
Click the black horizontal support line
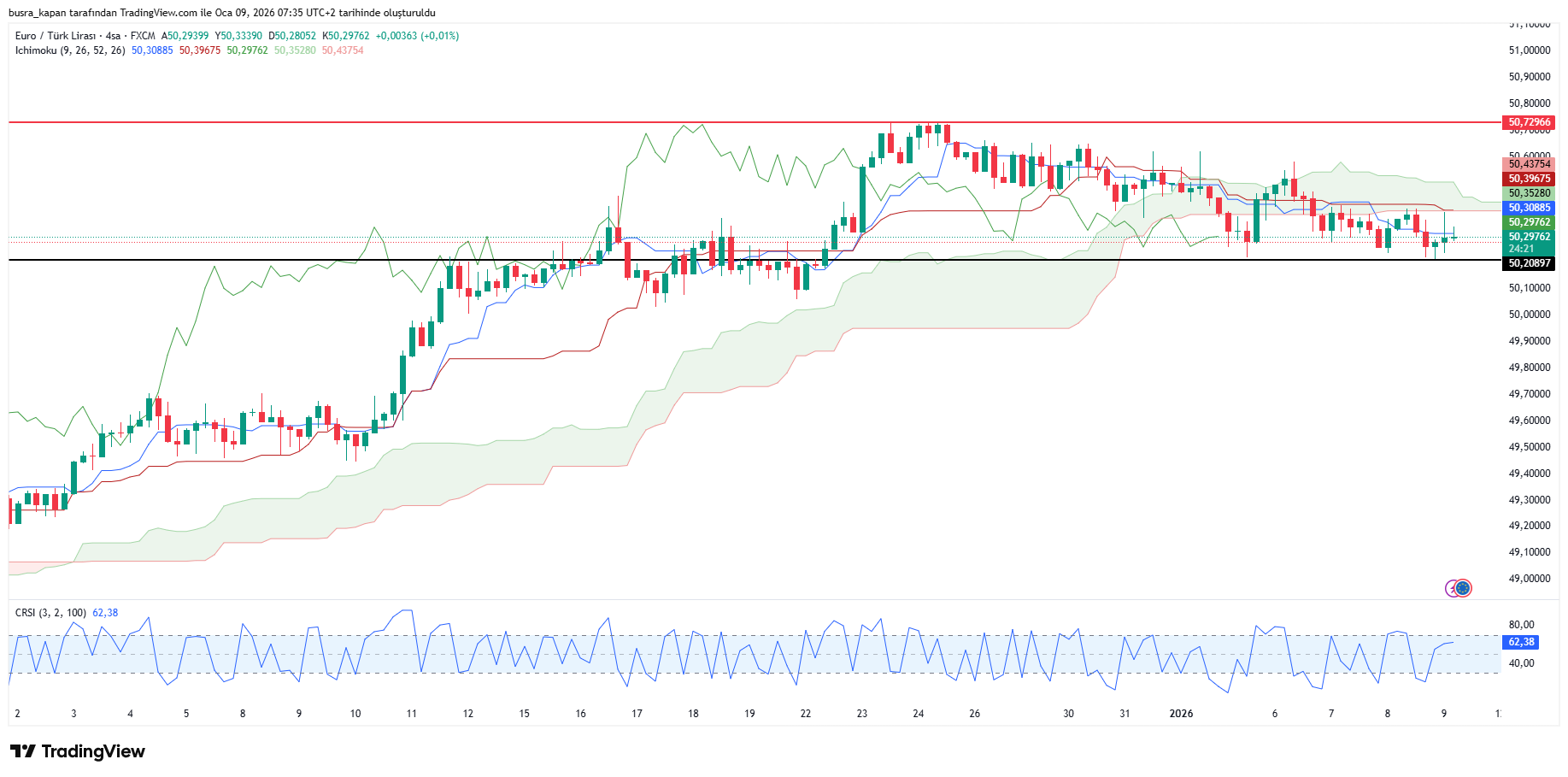coord(342,260)
